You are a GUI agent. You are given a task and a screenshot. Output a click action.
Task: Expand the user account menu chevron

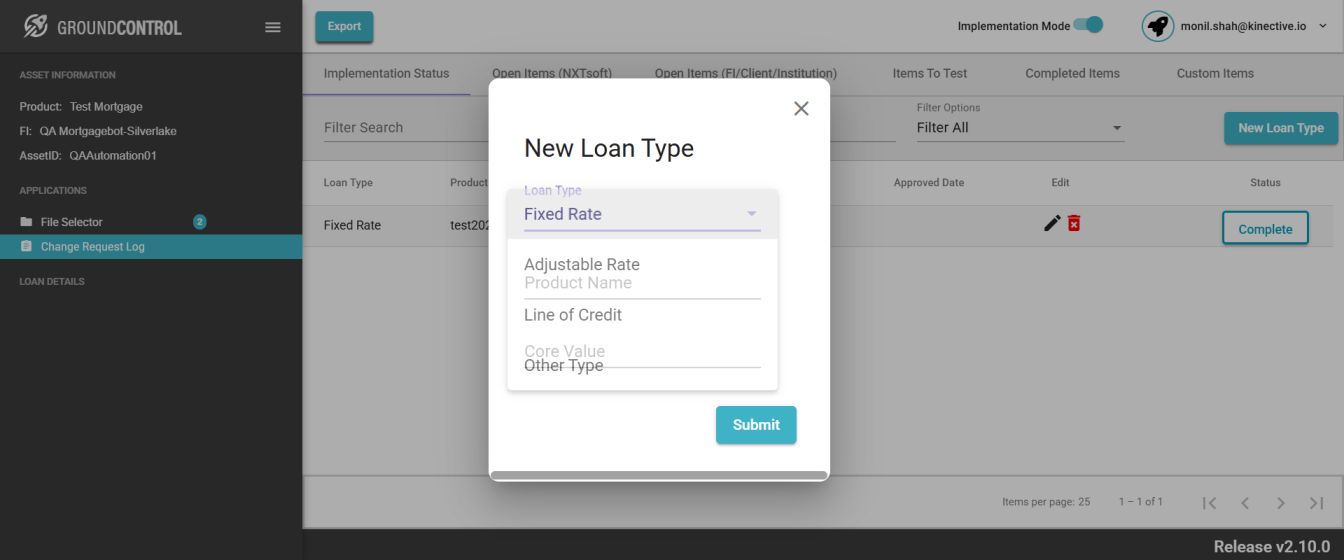tap(1323, 26)
